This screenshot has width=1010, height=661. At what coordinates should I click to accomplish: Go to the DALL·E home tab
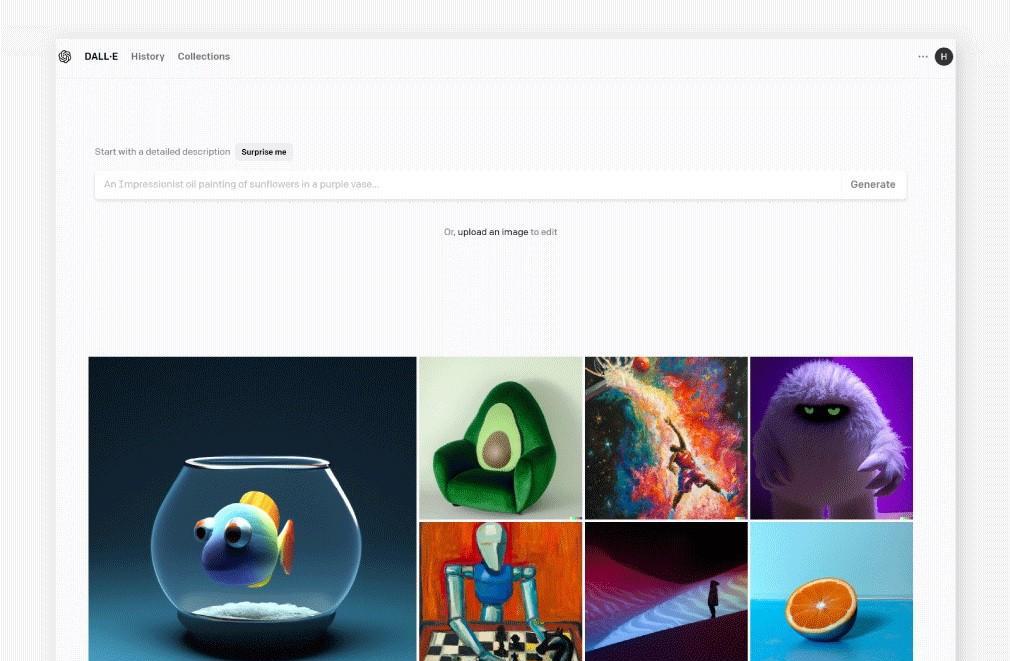coord(101,57)
